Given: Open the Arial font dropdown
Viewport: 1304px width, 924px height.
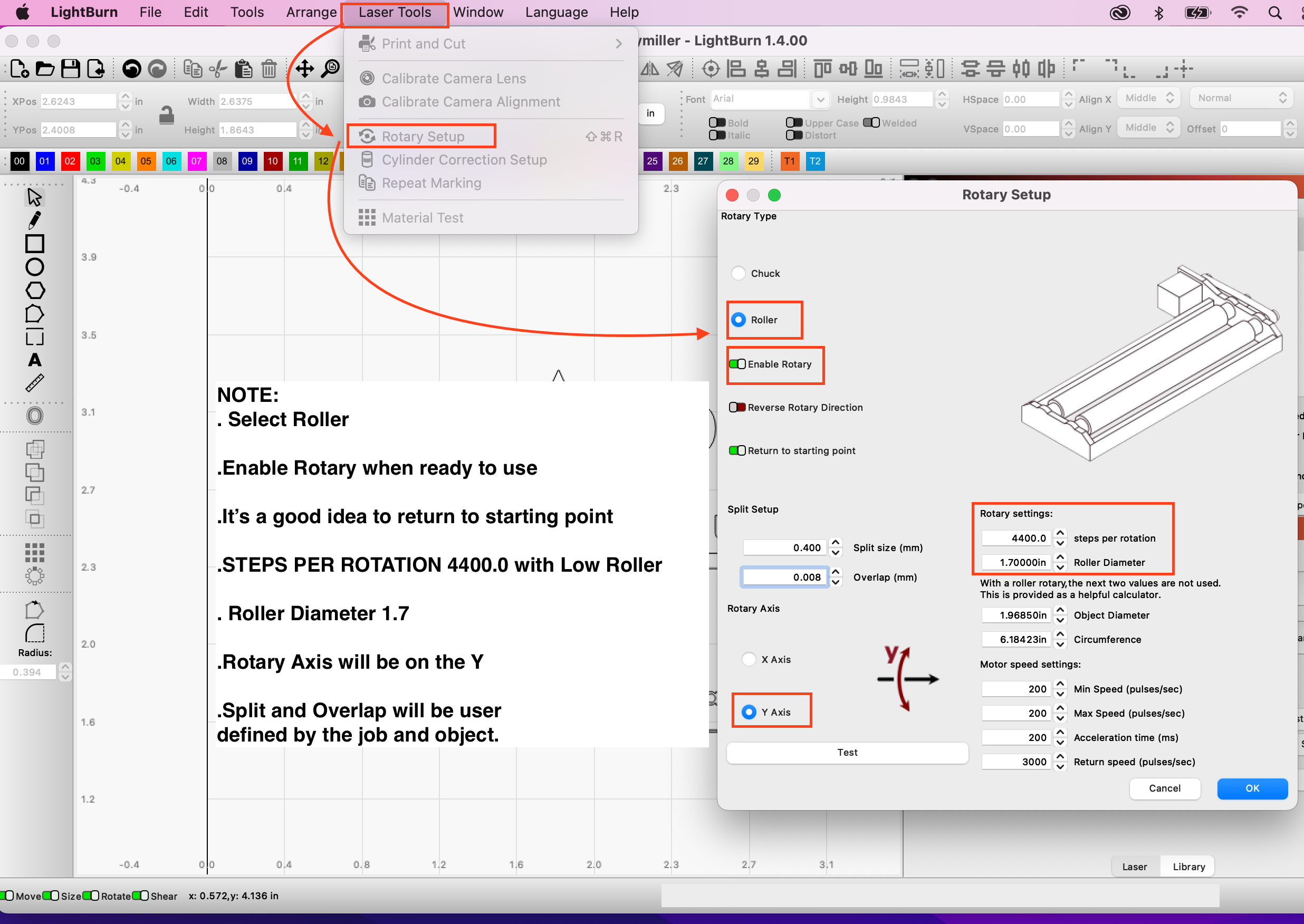Looking at the screenshot, I should point(820,100).
